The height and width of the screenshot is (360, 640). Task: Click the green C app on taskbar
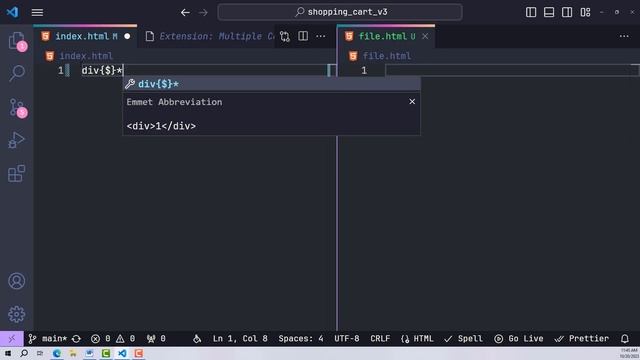pos(106,353)
